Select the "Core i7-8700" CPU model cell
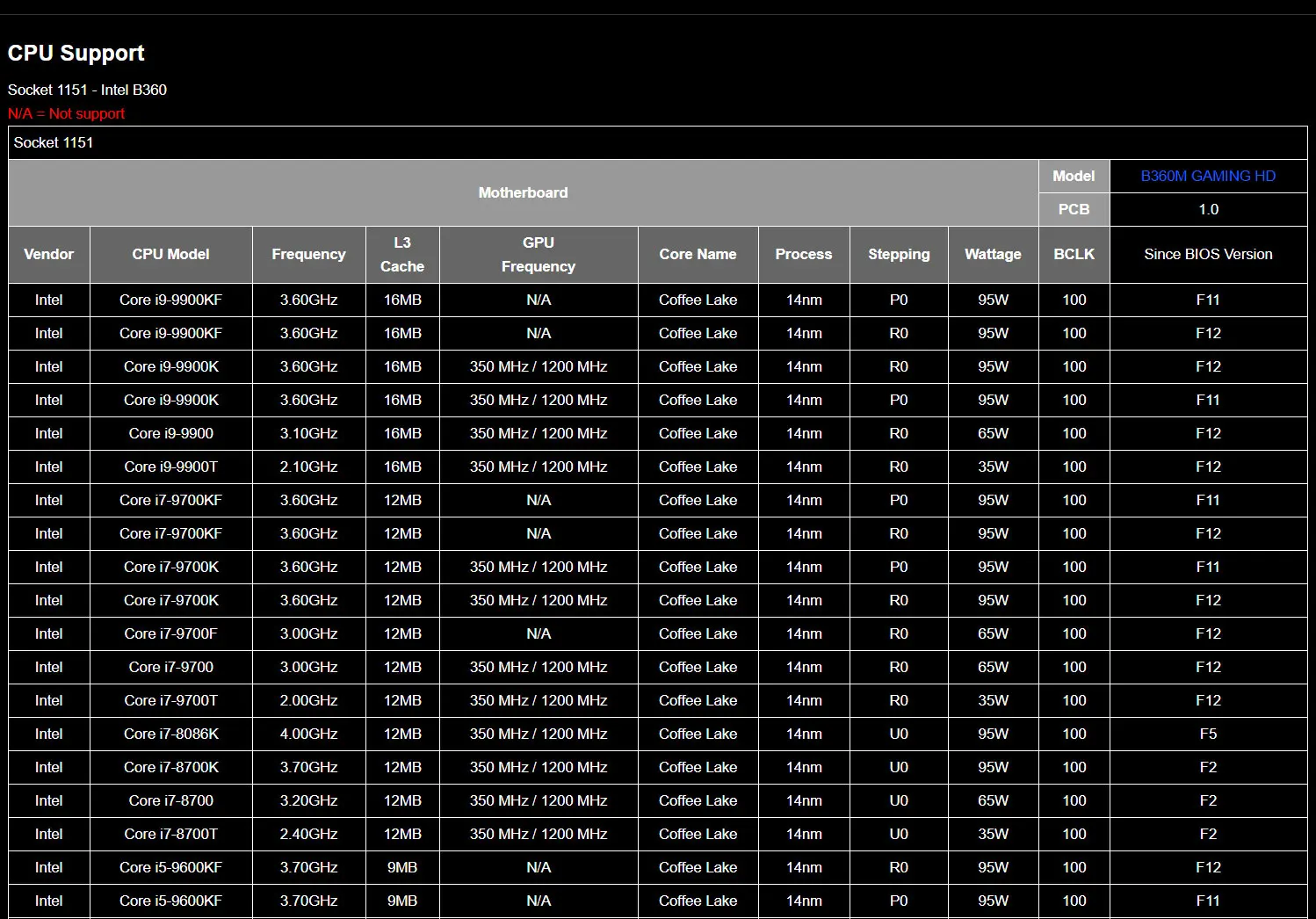Image resolution: width=1316 pixels, height=919 pixels. [x=171, y=800]
